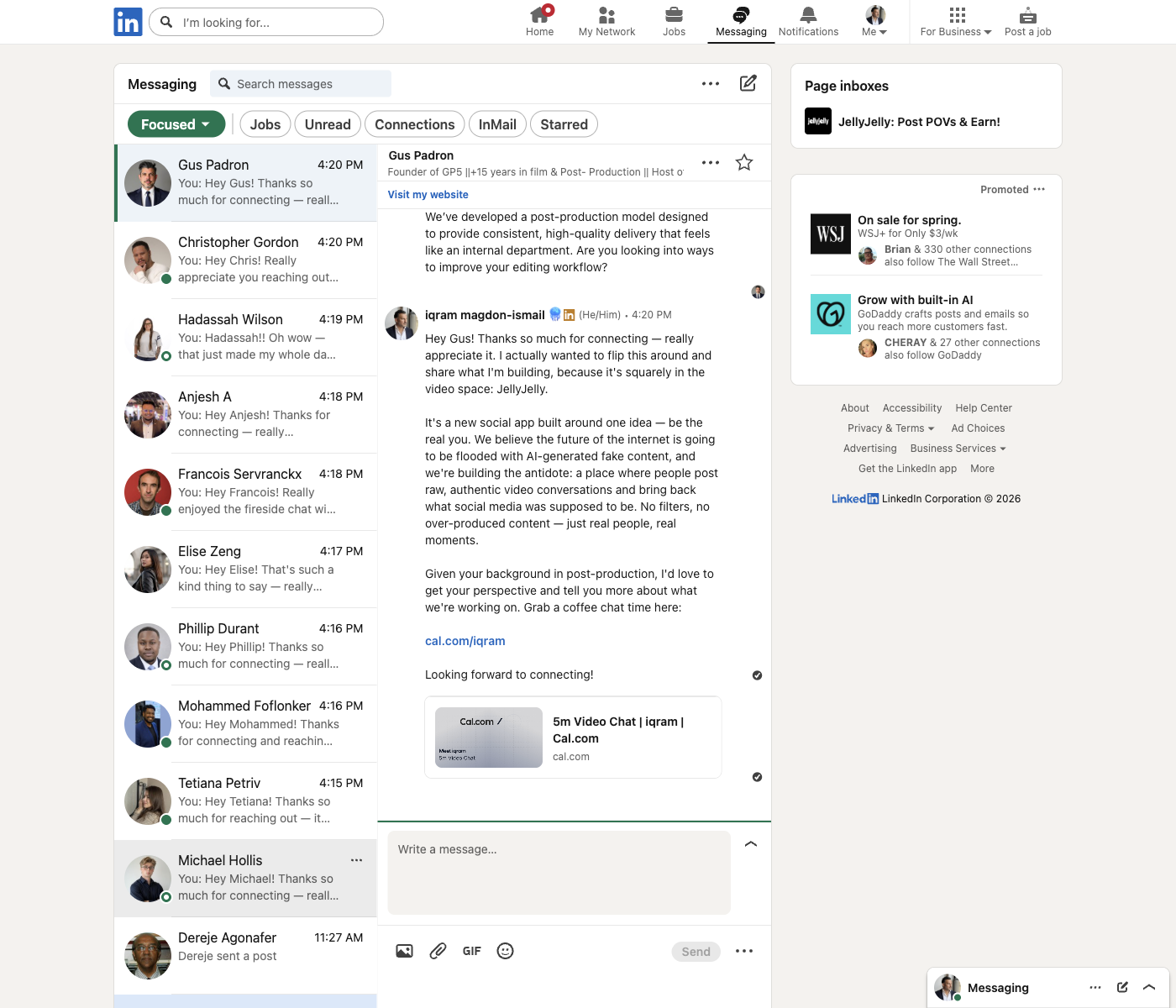Open Christopher Gordon conversation
This screenshot has height=1008, width=1176.
(245, 260)
